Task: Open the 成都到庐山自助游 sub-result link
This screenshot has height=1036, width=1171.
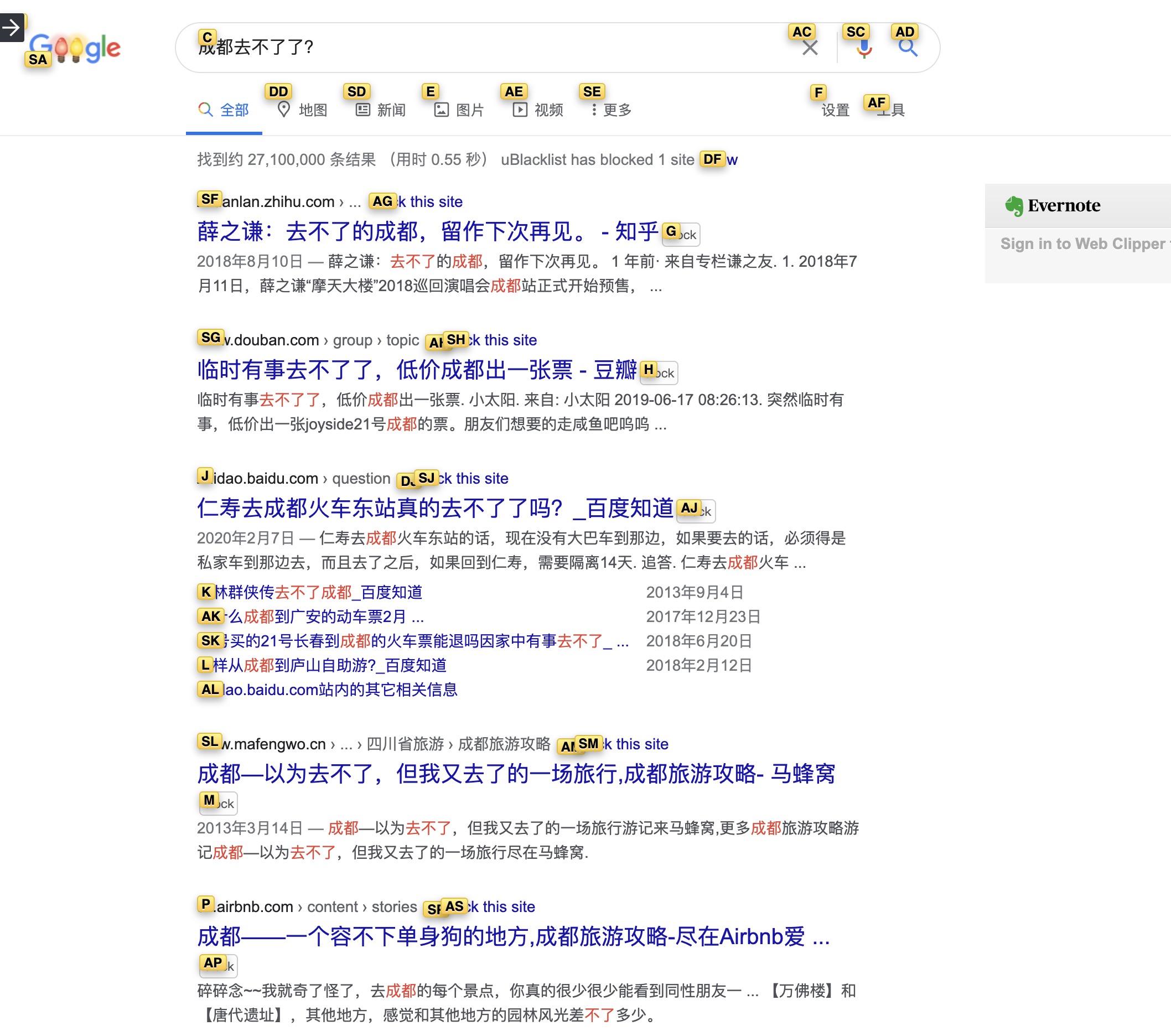Action: 329,665
